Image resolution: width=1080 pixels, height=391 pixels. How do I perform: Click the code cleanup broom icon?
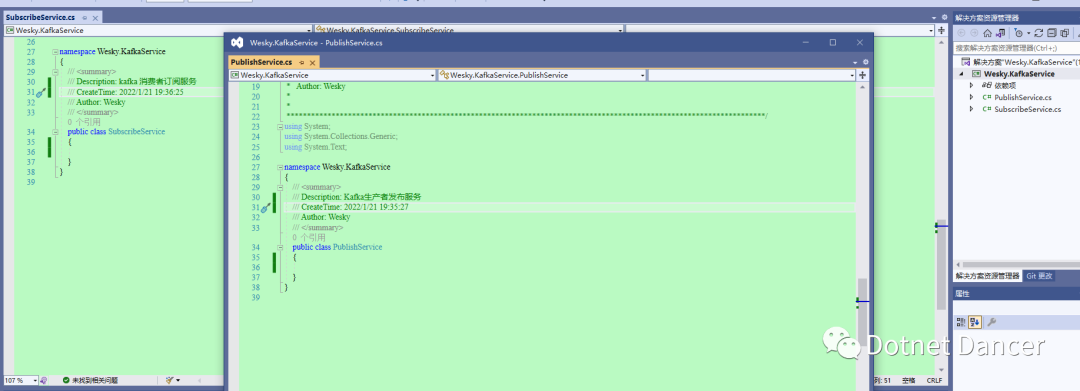(x=170, y=380)
